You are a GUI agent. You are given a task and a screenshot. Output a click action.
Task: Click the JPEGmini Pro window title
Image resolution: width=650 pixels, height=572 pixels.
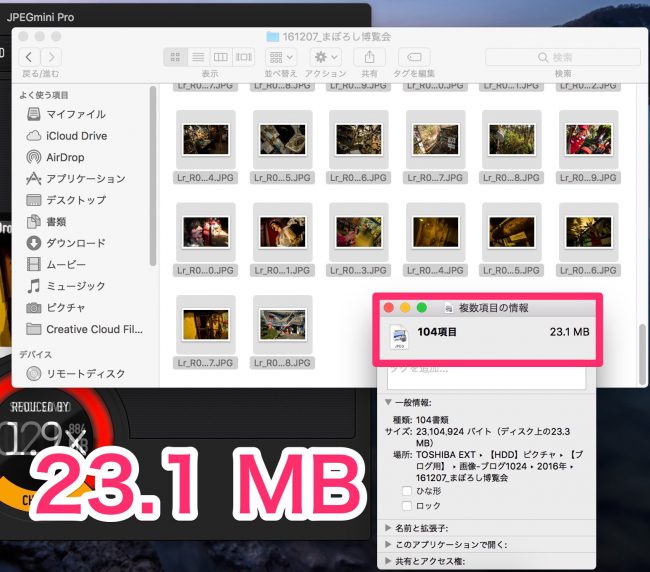(x=41, y=17)
